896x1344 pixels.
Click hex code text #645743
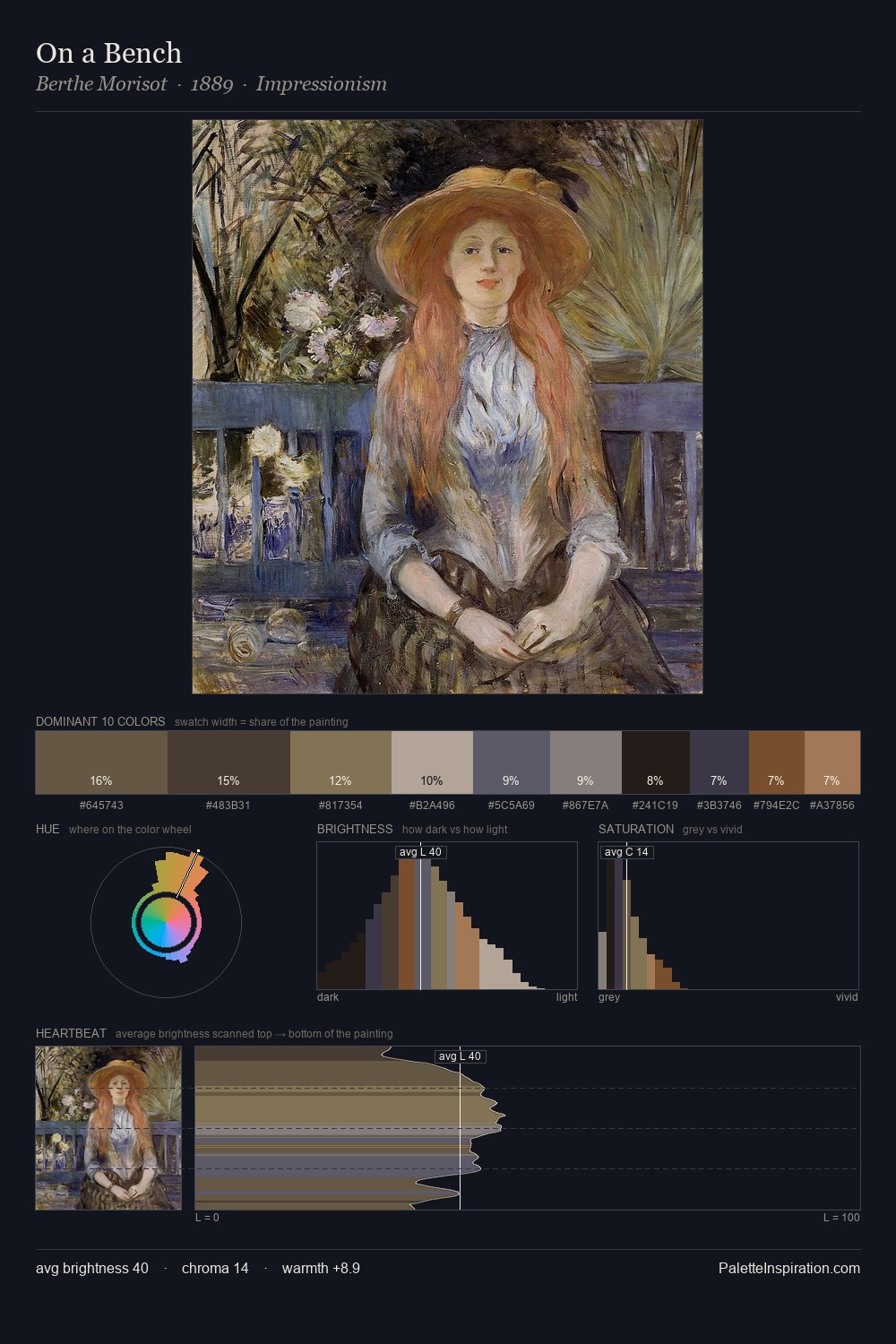(101, 805)
